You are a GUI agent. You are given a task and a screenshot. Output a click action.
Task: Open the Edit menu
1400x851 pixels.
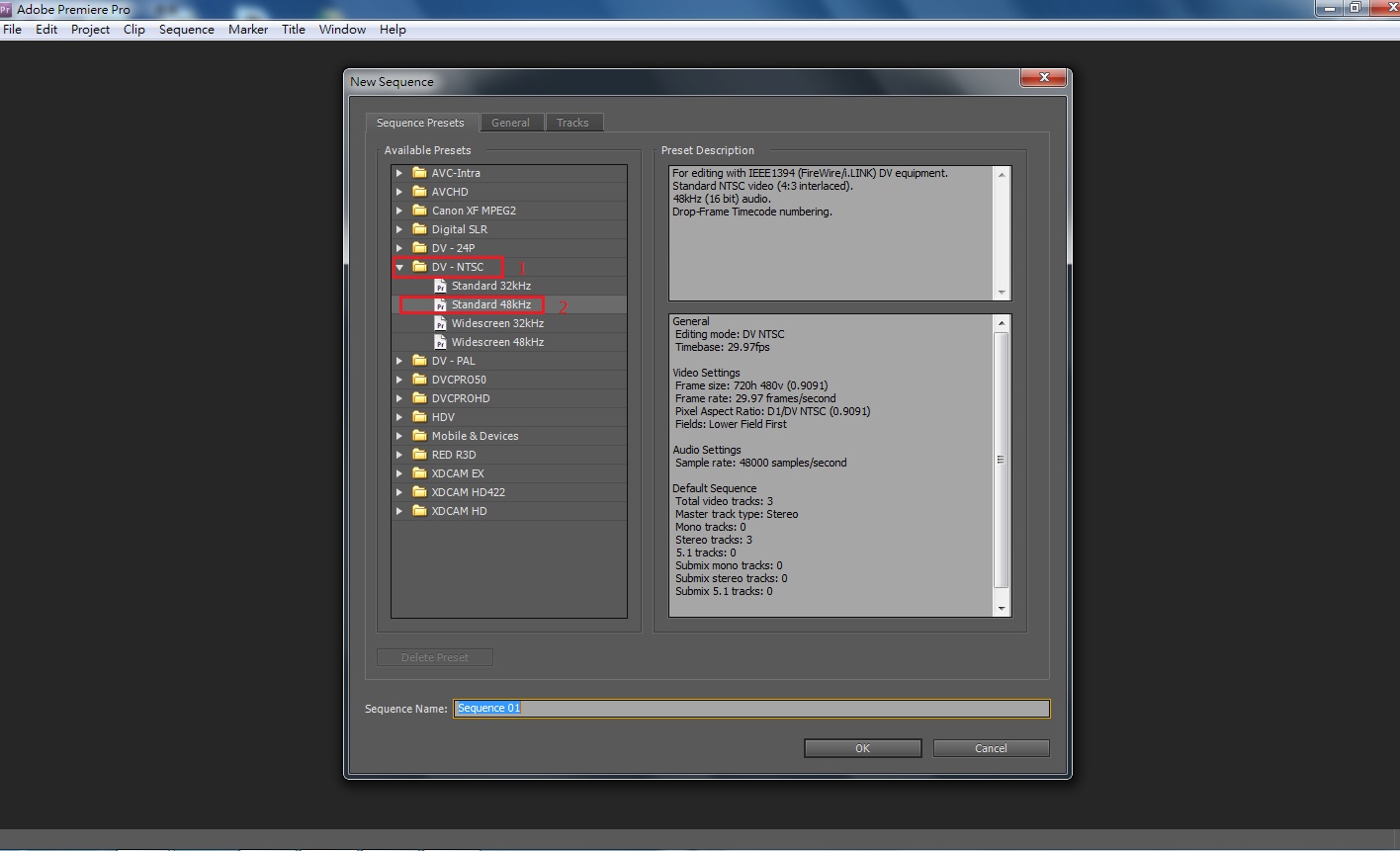pos(46,30)
